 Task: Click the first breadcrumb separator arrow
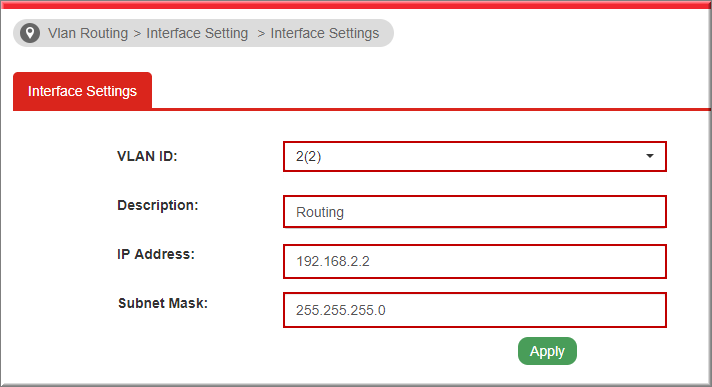click(137, 34)
